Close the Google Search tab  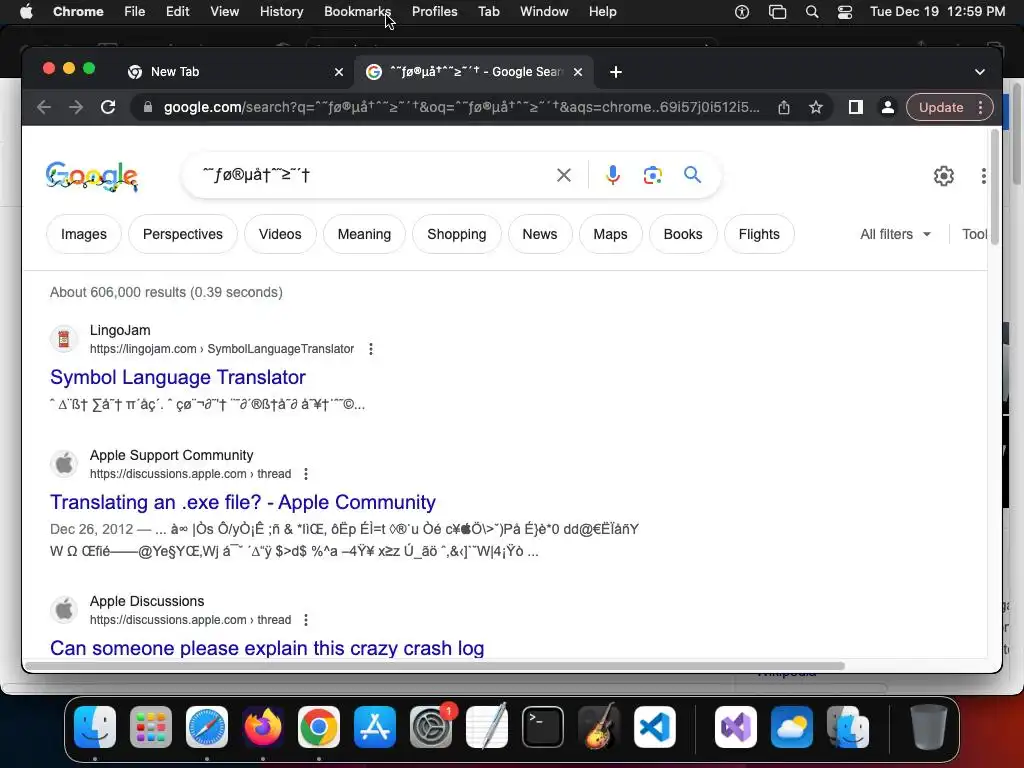pyautogui.click(x=578, y=72)
